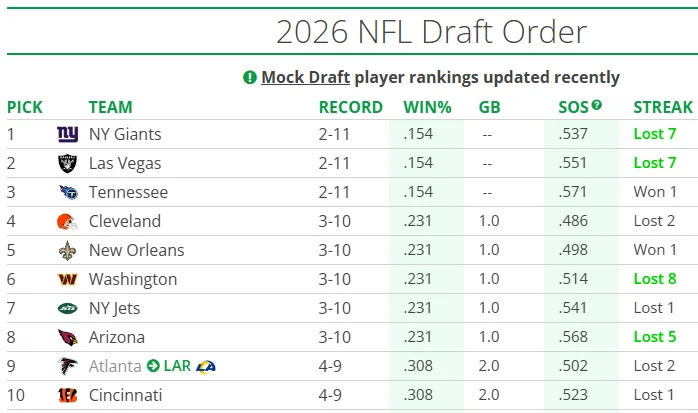Click the Tennessee team name

(128, 192)
